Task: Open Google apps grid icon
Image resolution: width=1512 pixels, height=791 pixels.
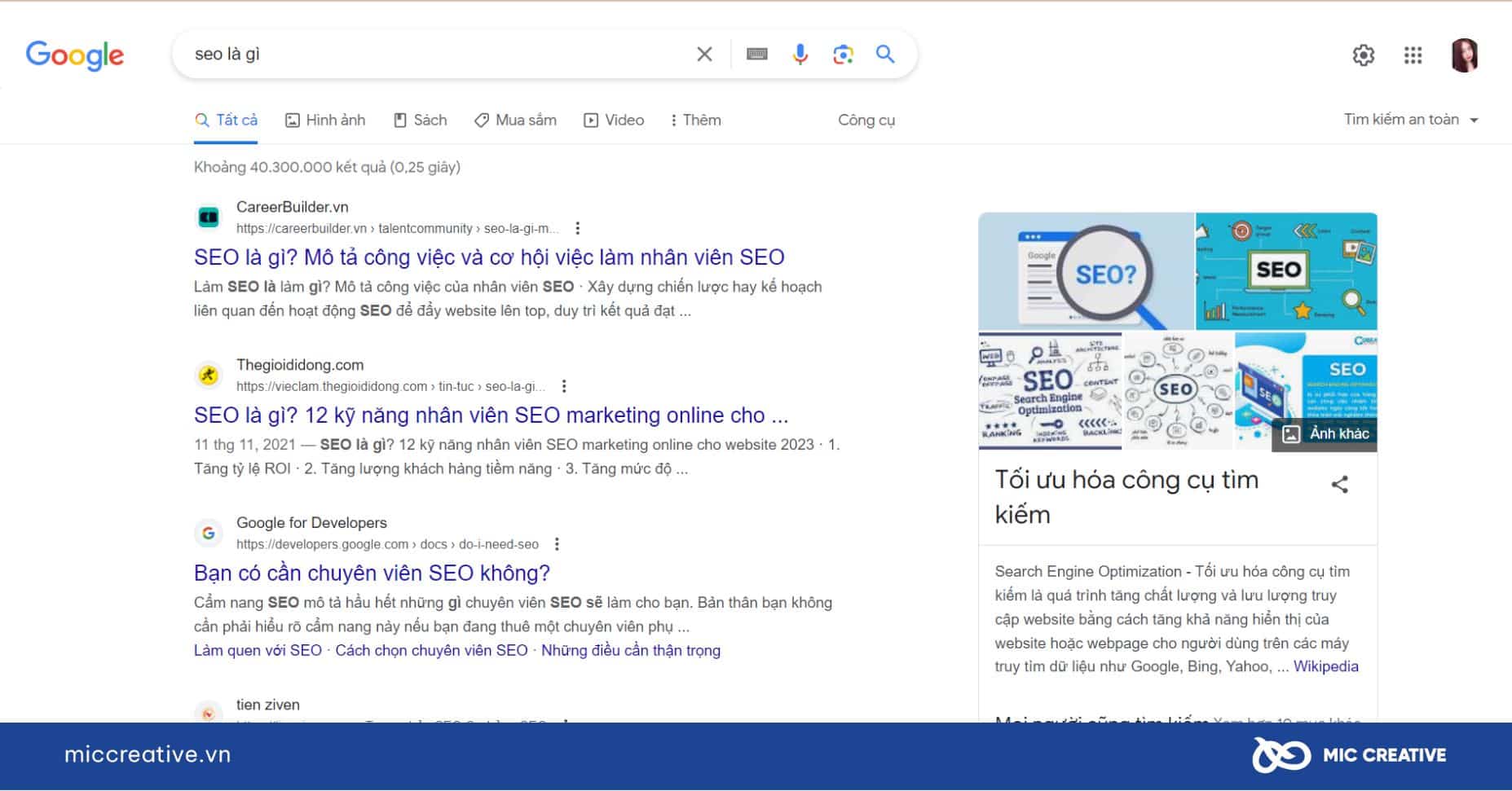Action: click(1413, 55)
